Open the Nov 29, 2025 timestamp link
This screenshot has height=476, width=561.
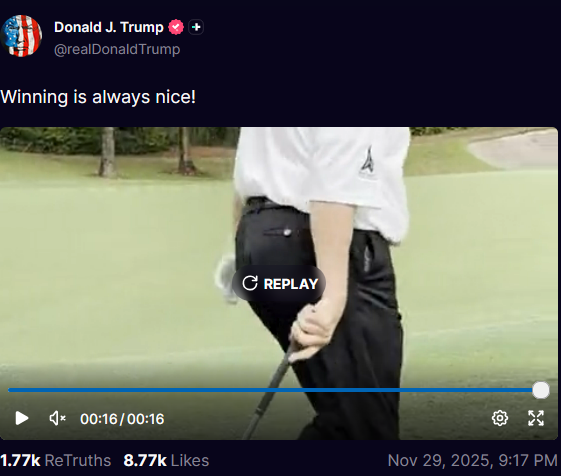point(473,461)
